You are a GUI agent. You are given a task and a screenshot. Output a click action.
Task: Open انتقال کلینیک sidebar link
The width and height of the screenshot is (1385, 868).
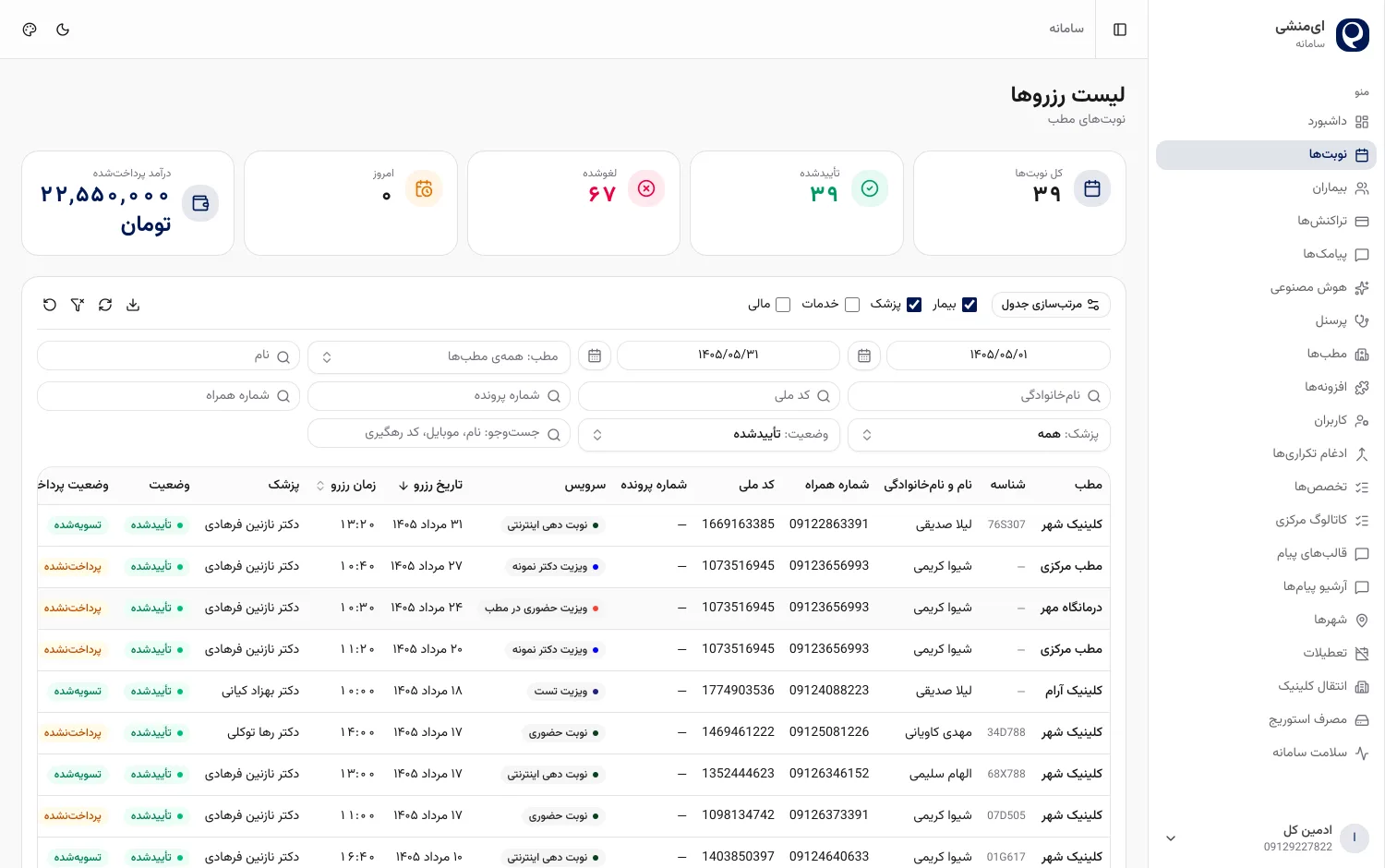pyautogui.click(x=1266, y=687)
